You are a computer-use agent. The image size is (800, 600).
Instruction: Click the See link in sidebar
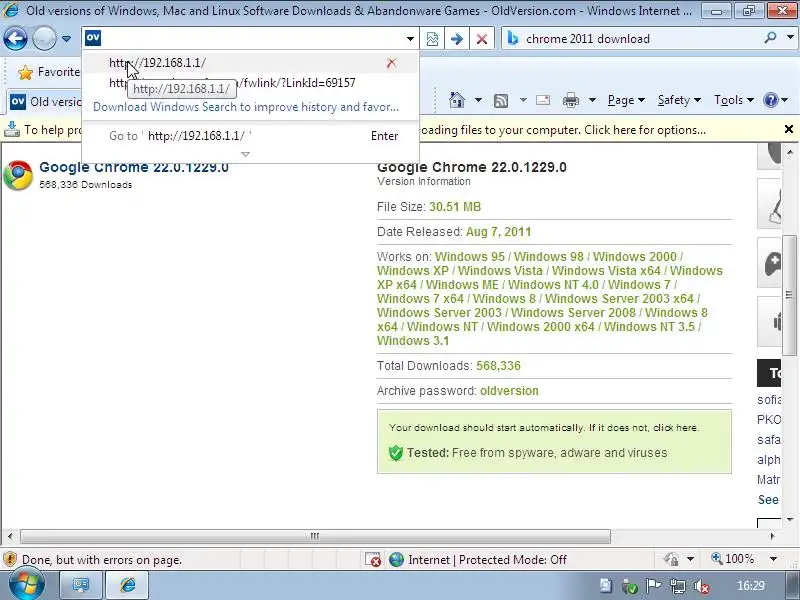coord(768,500)
